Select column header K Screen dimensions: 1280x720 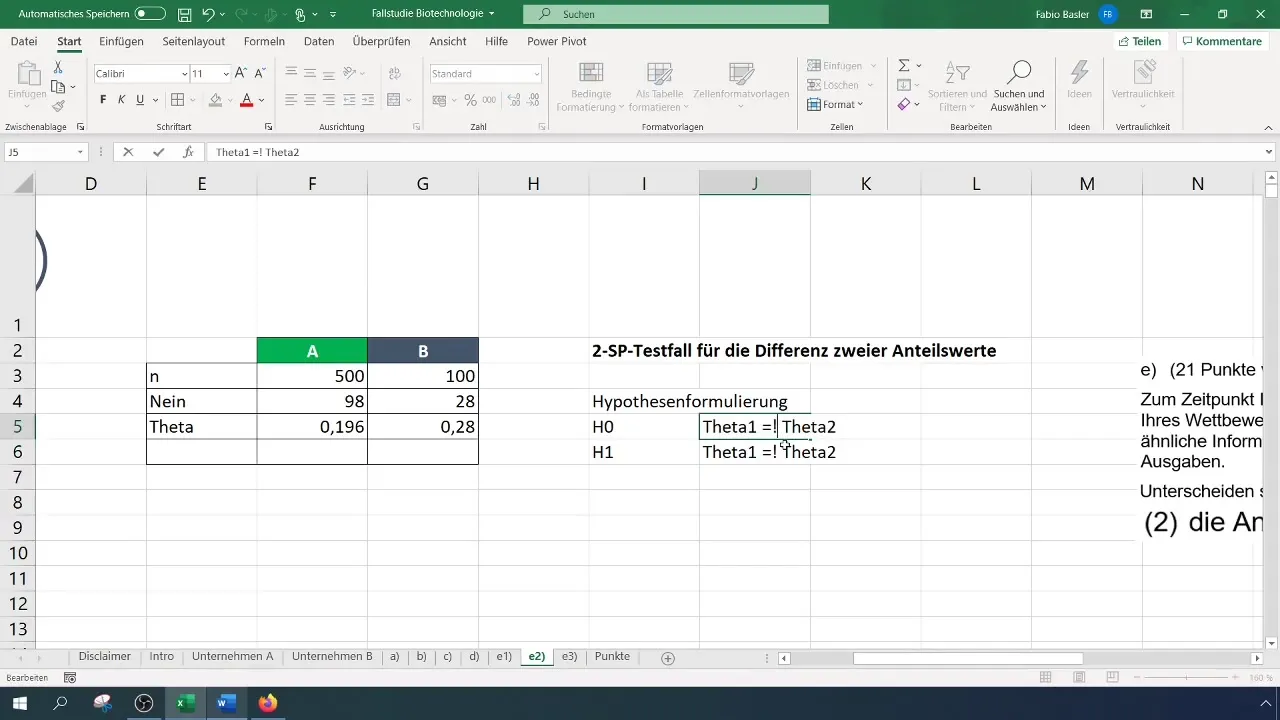coord(866,183)
